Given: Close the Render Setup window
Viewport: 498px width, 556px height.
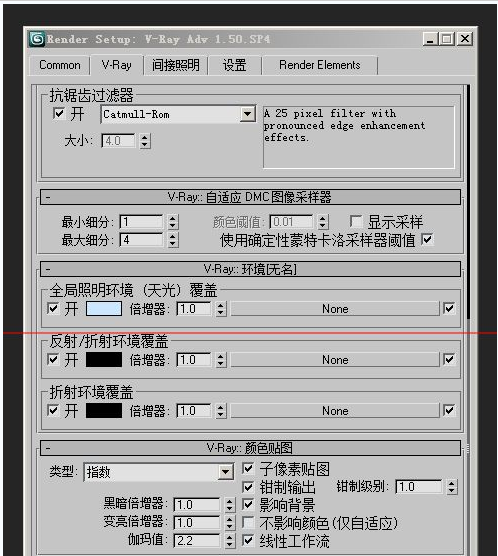Looking at the screenshot, I should click(465, 39).
